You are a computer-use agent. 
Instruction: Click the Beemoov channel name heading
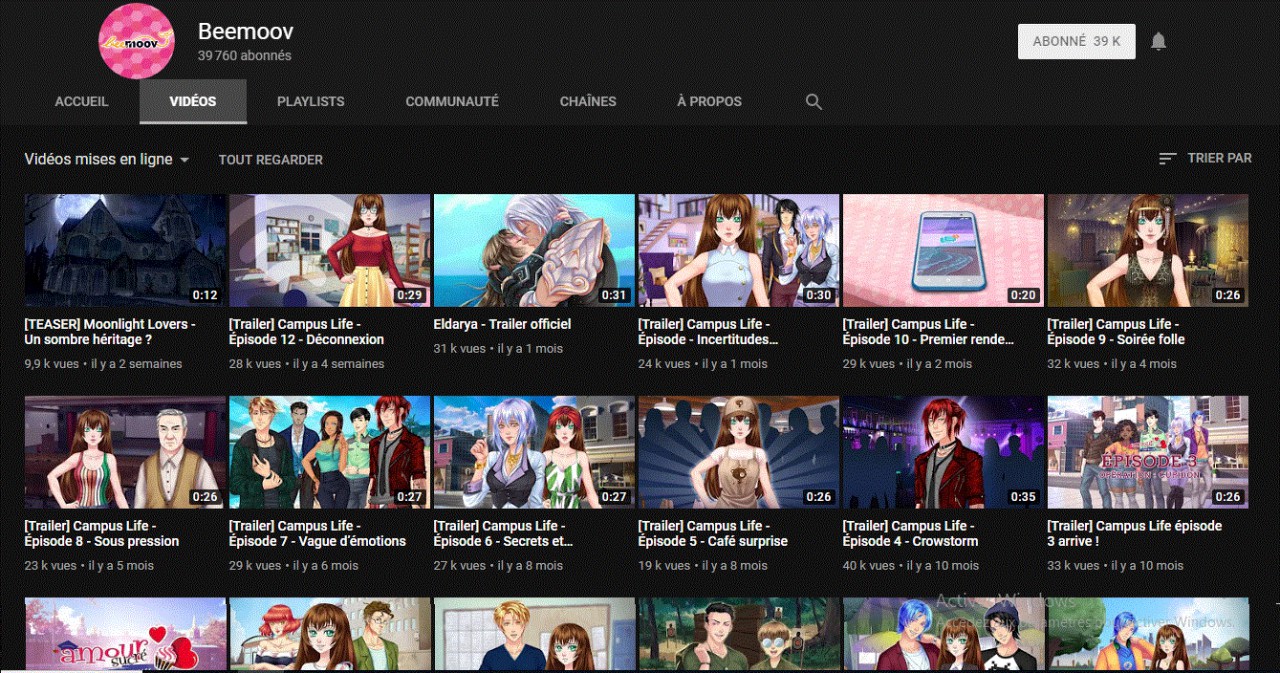click(x=245, y=30)
